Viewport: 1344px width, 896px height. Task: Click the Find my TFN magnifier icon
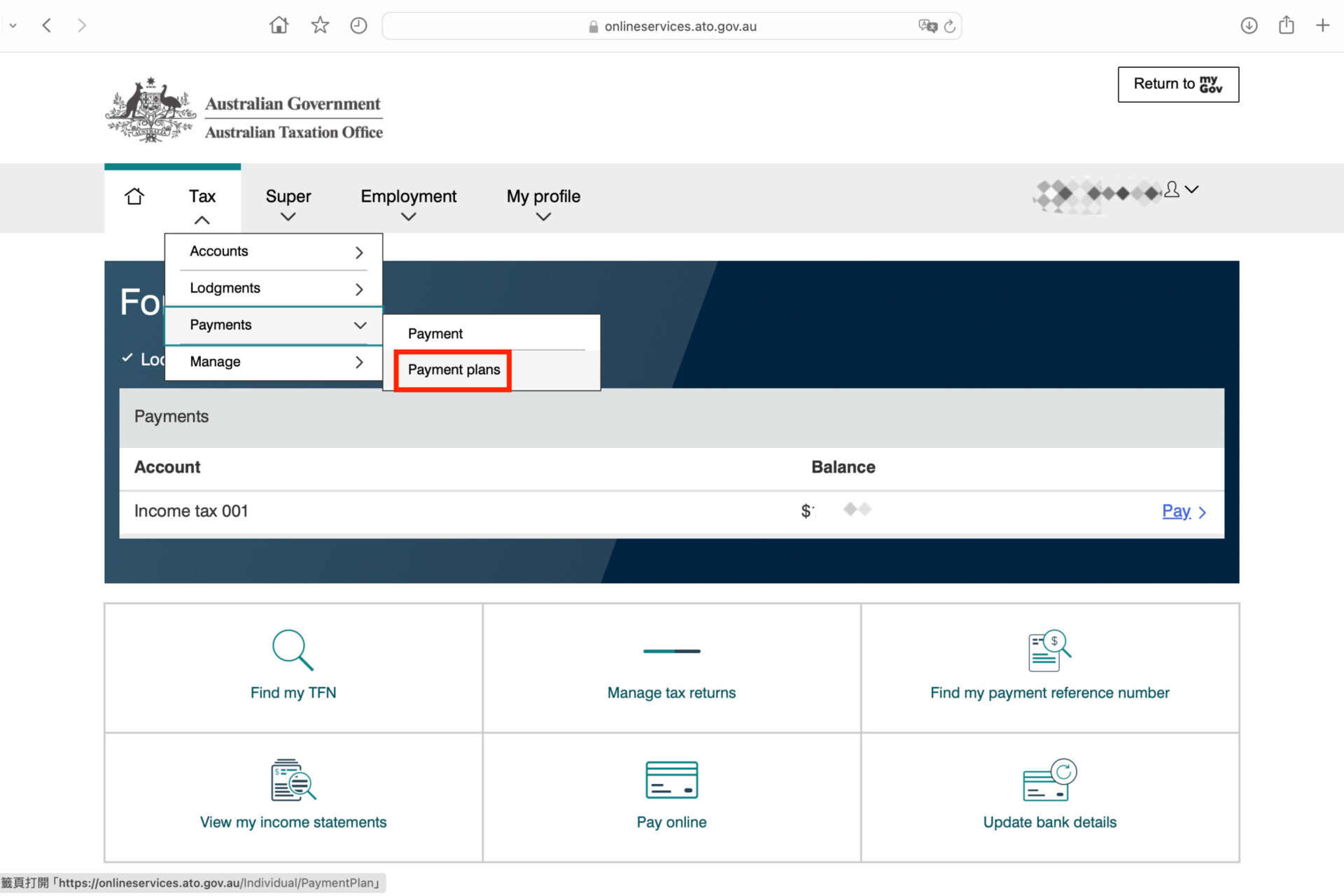[293, 650]
